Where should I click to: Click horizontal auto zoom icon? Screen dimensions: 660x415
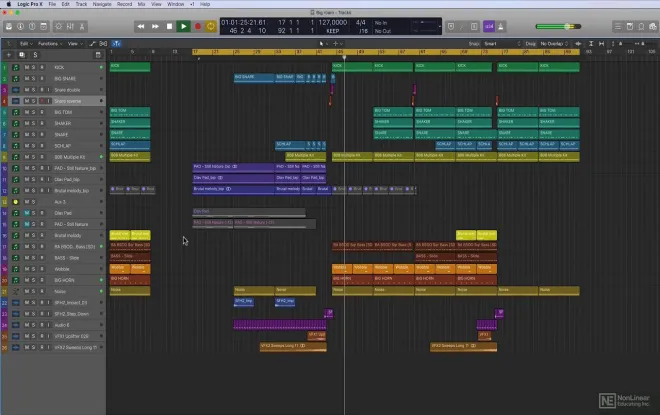click(601, 44)
